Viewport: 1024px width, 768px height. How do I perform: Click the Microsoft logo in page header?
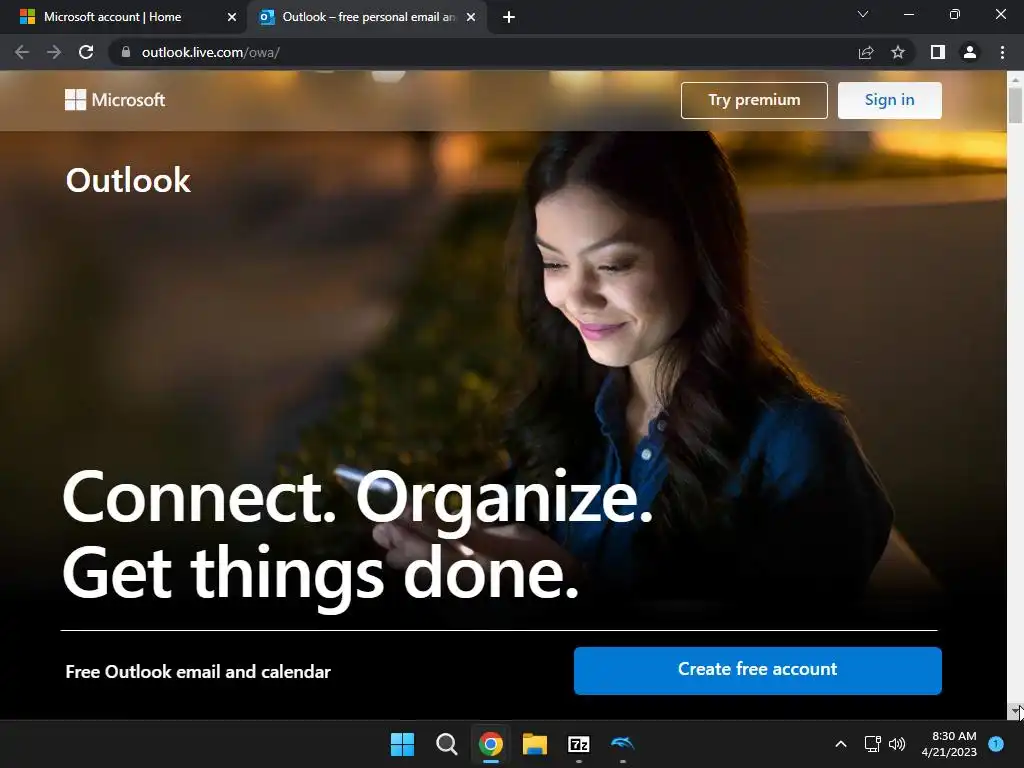(115, 100)
